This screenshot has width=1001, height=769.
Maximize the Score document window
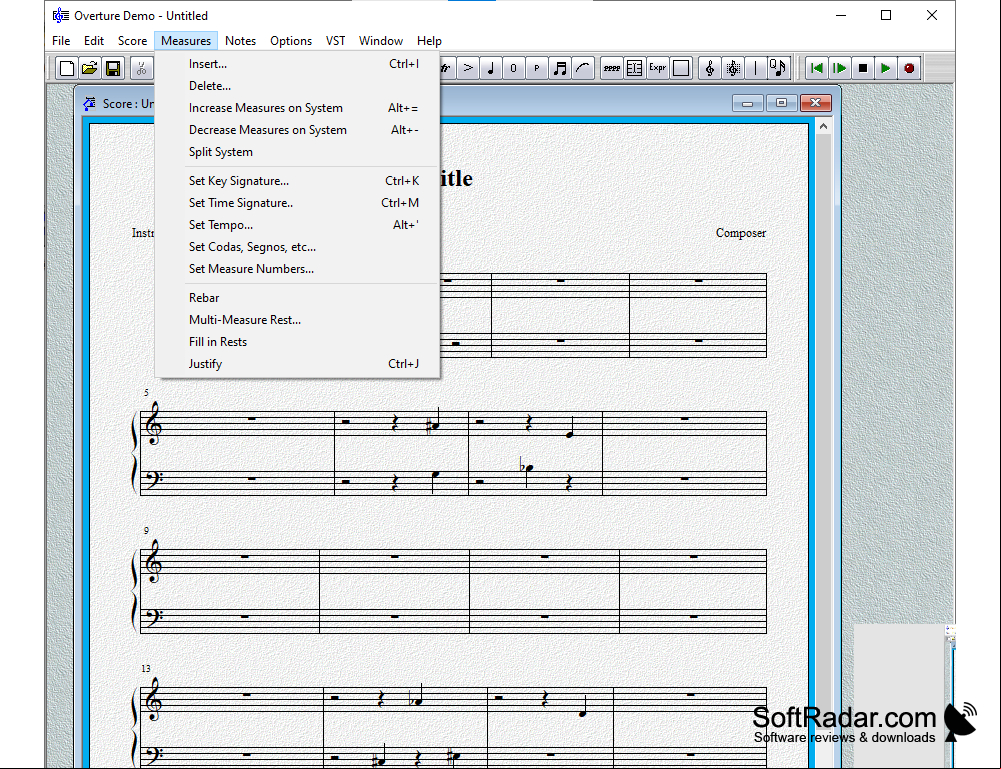coord(781,103)
